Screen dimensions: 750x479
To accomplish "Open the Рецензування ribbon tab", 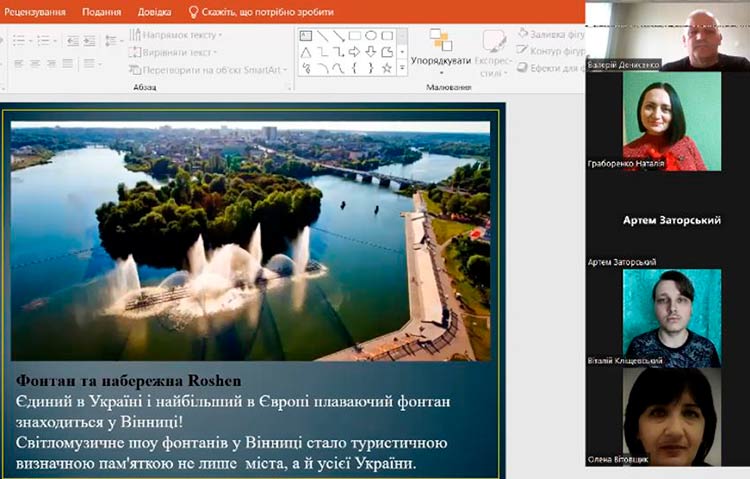I will coord(34,12).
